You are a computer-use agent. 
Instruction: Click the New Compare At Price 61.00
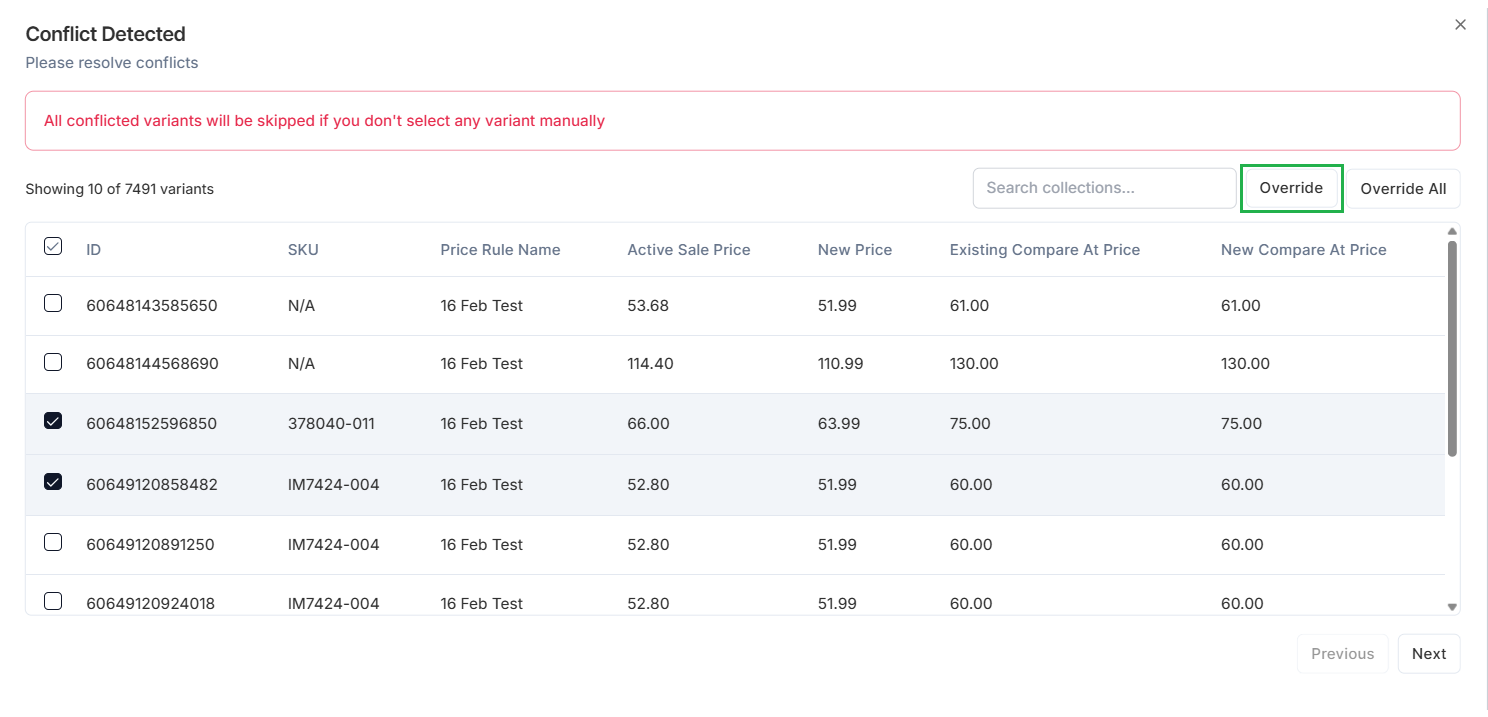coord(1241,306)
